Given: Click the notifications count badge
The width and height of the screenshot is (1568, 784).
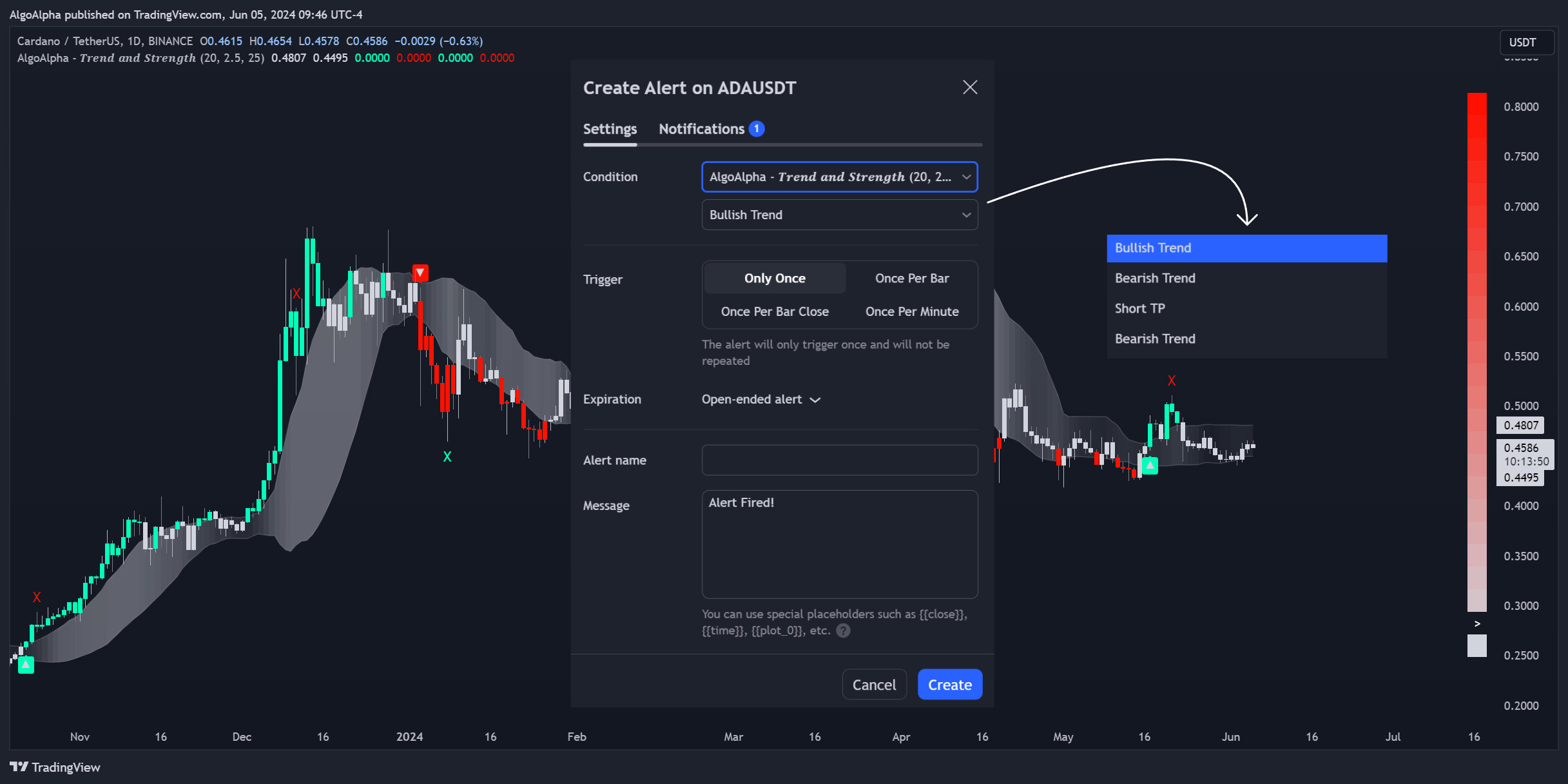Looking at the screenshot, I should point(757,129).
